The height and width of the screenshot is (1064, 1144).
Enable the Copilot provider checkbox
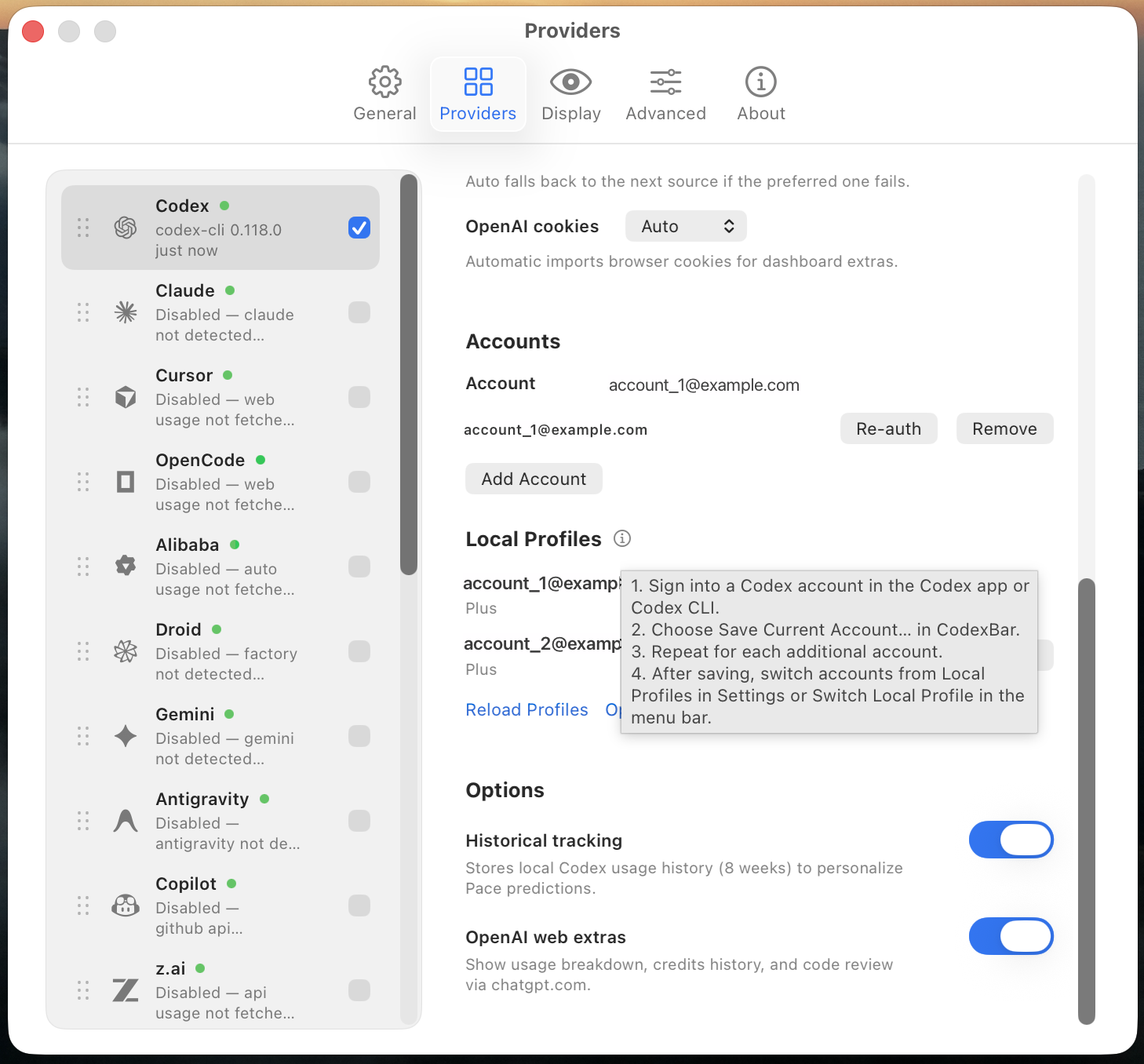coord(359,905)
